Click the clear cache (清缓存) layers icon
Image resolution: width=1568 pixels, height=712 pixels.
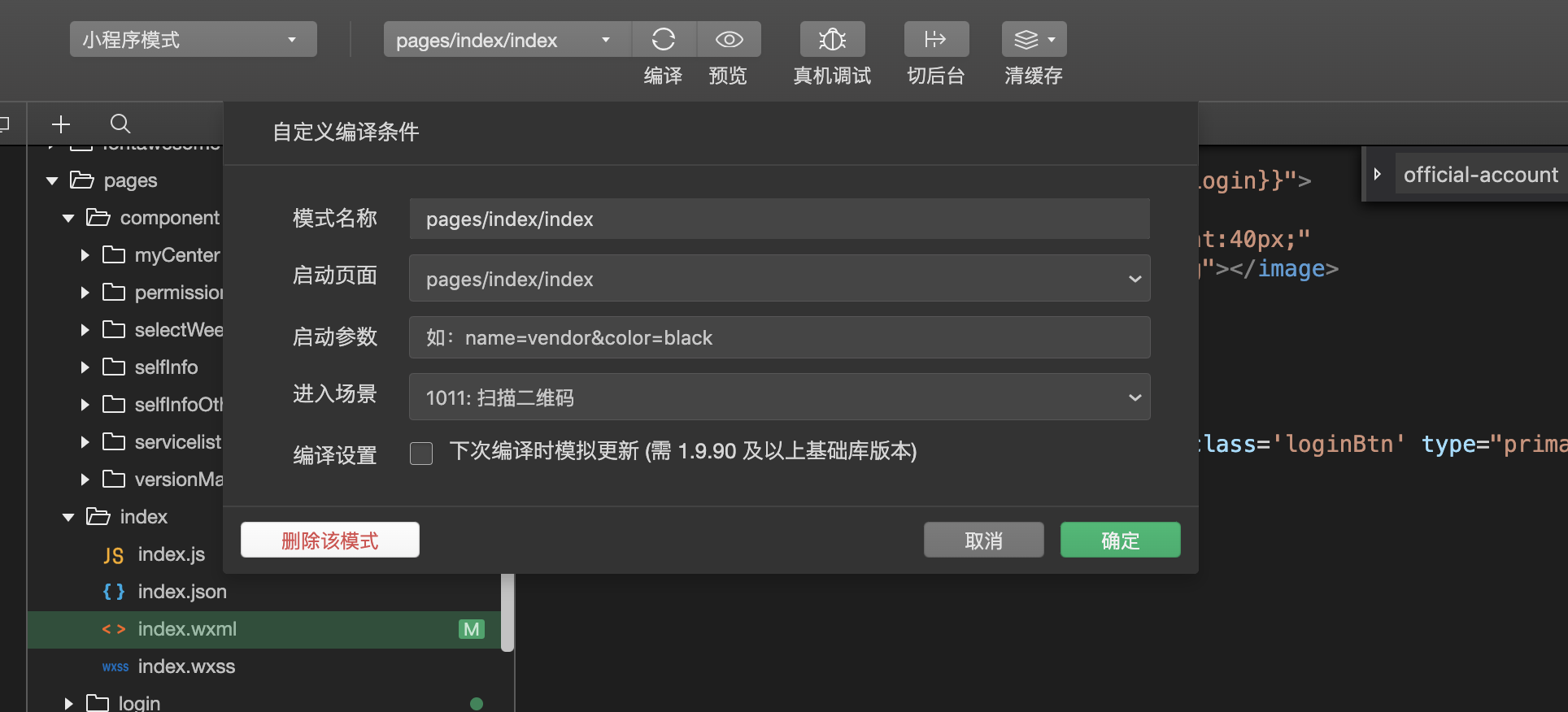[1026, 39]
